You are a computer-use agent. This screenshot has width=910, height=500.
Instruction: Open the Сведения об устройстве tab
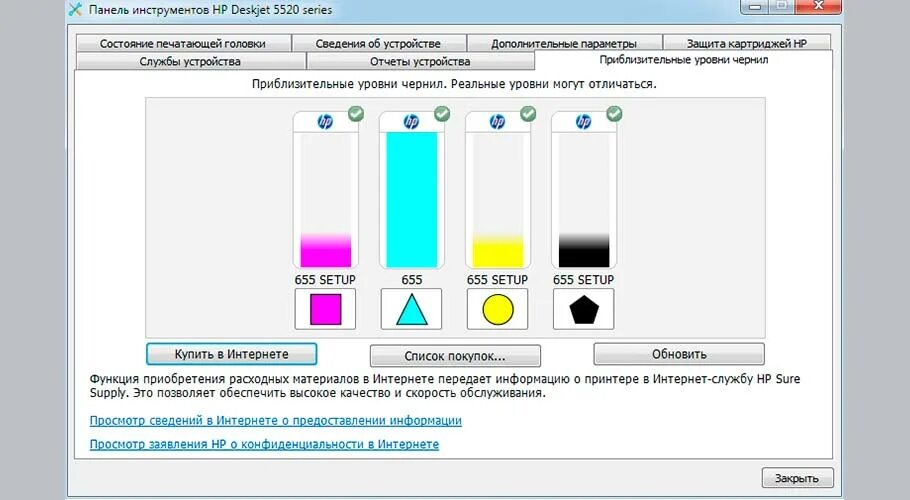tap(378, 44)
